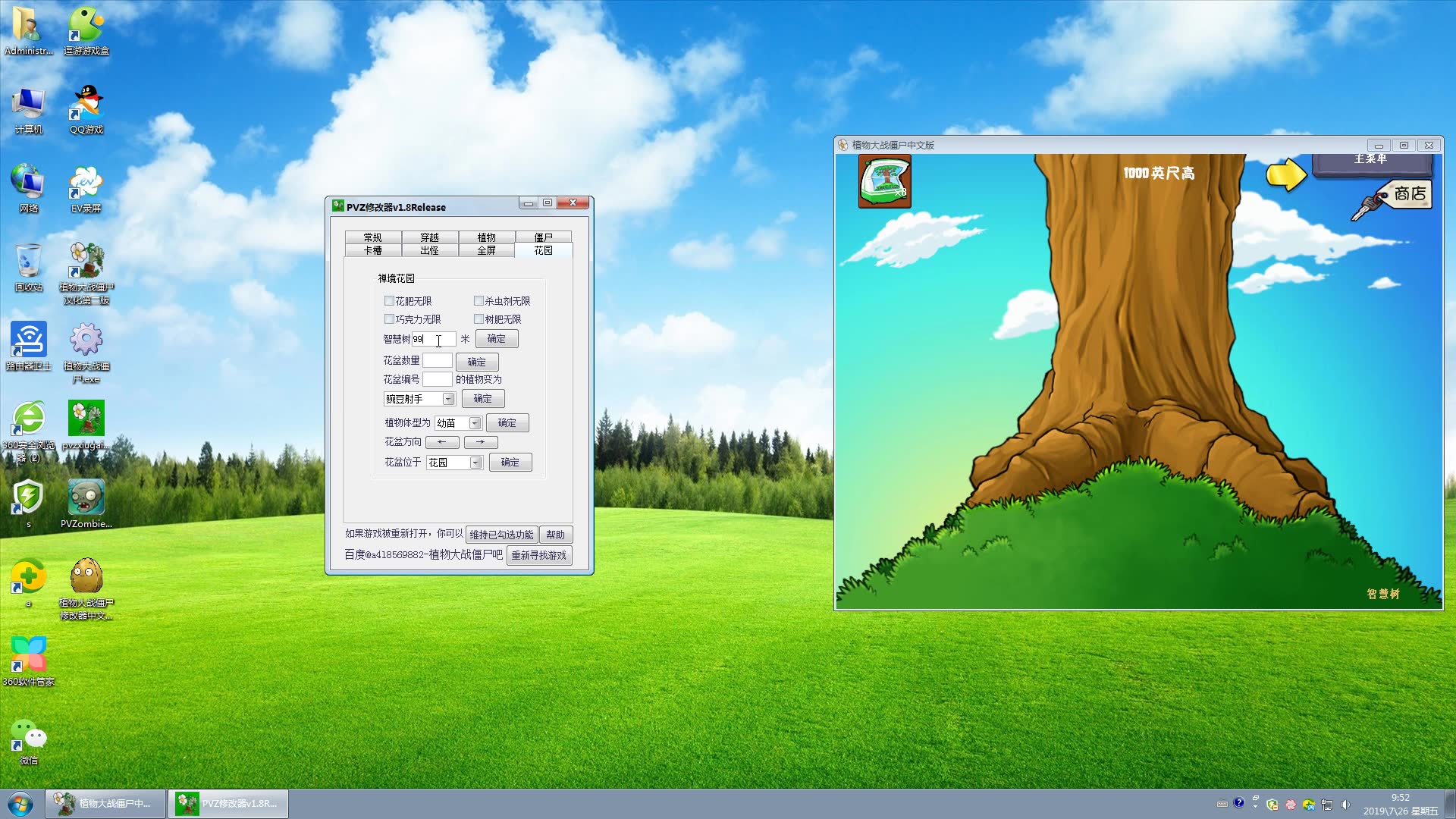The height and width of the screenshot is (819, 1456).
Task: Click the 9:52 taskbar clock
Action: pyautogui.click(x=1401, y=804)
